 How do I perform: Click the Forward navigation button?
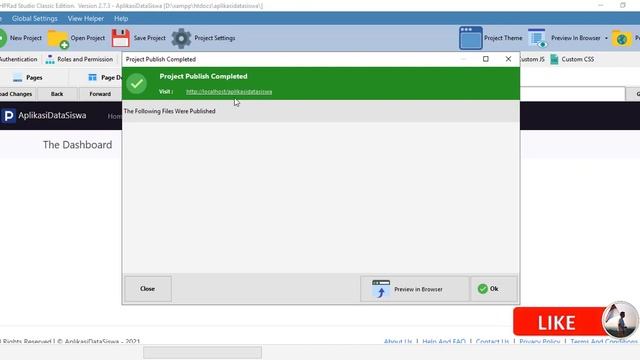pyautogui.click(x=100, y=94)
